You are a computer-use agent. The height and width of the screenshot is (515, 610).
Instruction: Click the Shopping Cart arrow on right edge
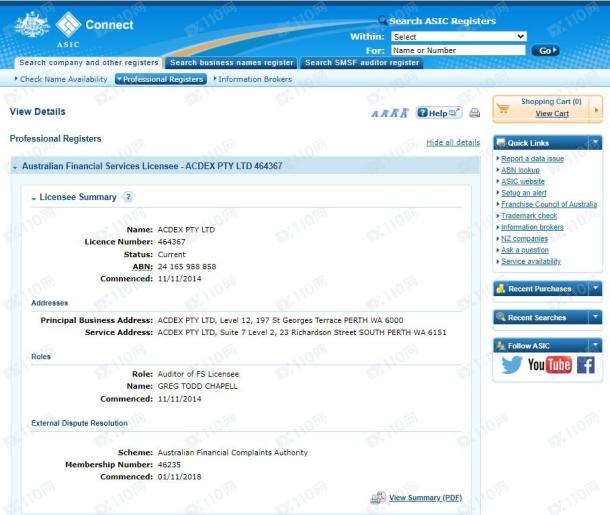click(x=596, y=110)
